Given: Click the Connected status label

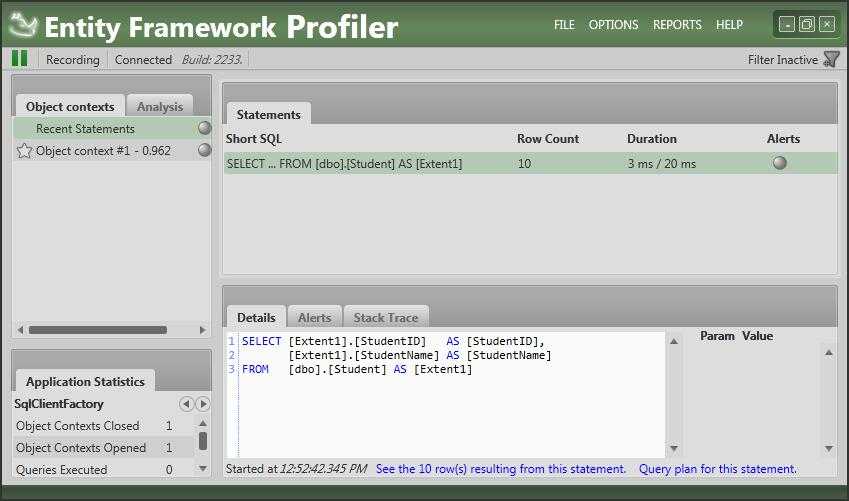Looking at the screenshot, I should tap(143, 60).
